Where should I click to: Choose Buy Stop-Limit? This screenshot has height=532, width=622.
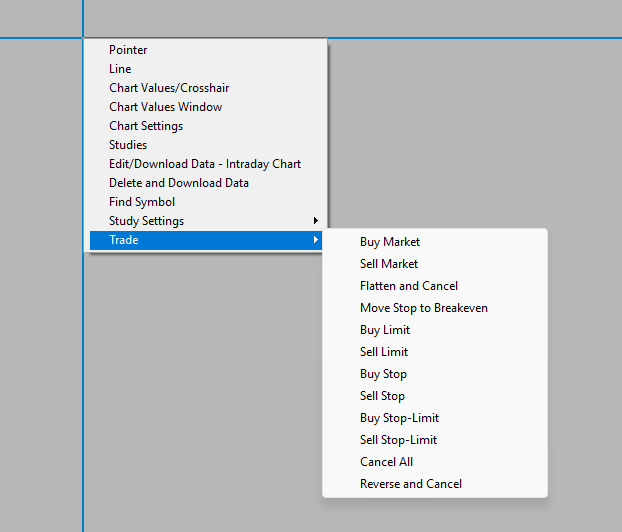coord(399,418)
